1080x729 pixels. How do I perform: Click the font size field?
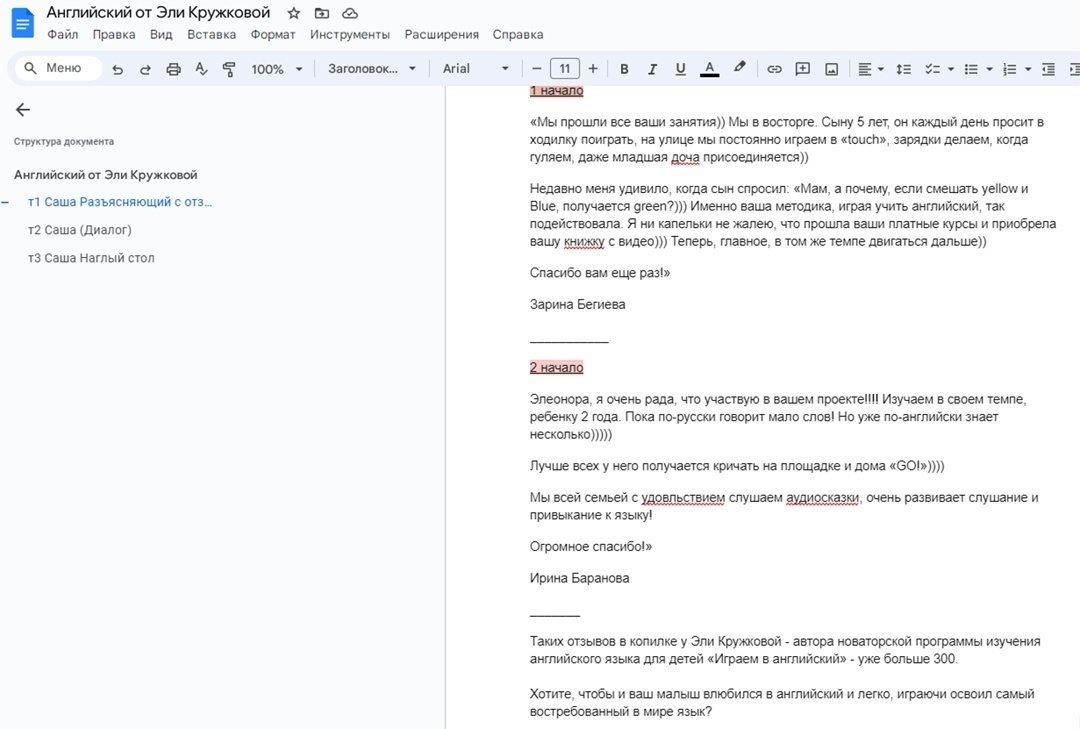[565, 68]
